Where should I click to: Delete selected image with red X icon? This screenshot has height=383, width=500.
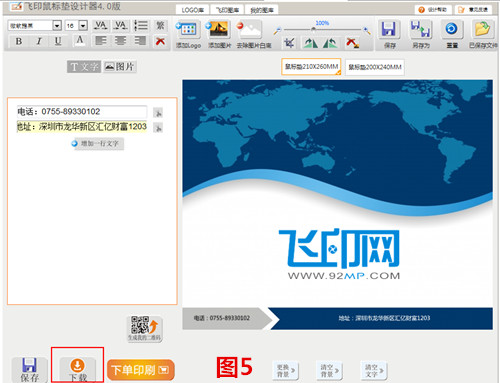pos(352,43)
